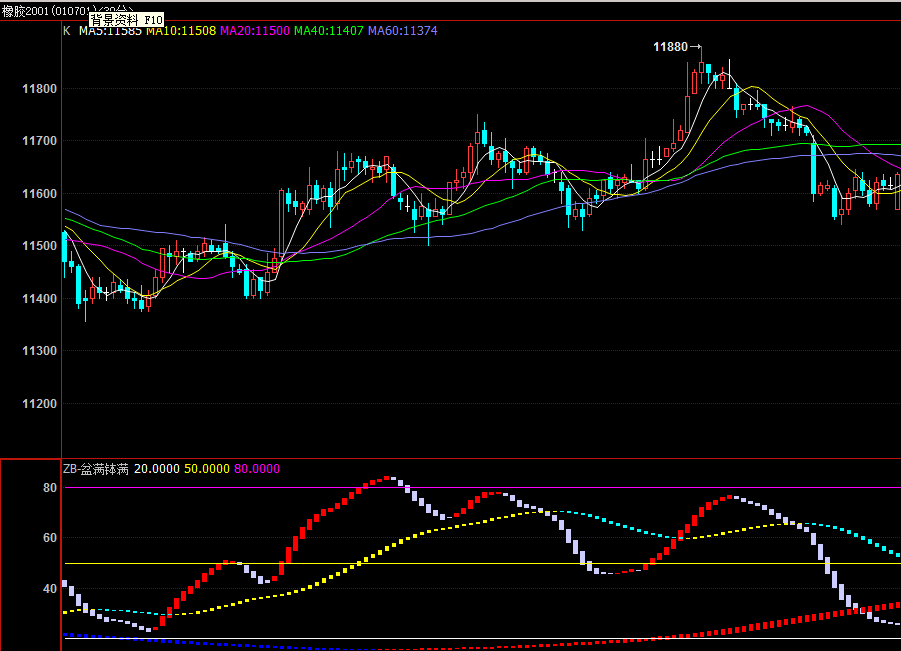Click the 60 level on indicator axis

(x=50, y=538)
